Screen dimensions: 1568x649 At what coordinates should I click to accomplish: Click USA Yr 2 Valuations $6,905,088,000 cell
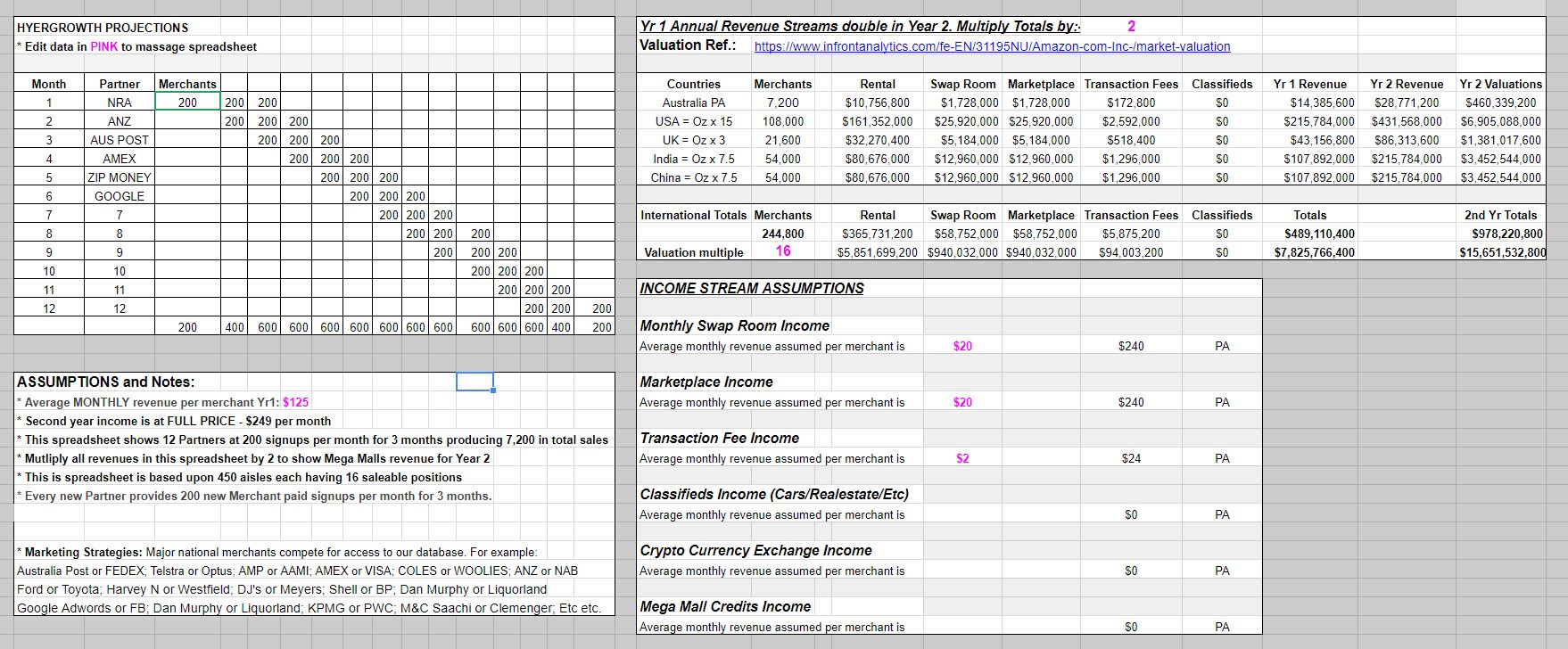[1500, 121]
